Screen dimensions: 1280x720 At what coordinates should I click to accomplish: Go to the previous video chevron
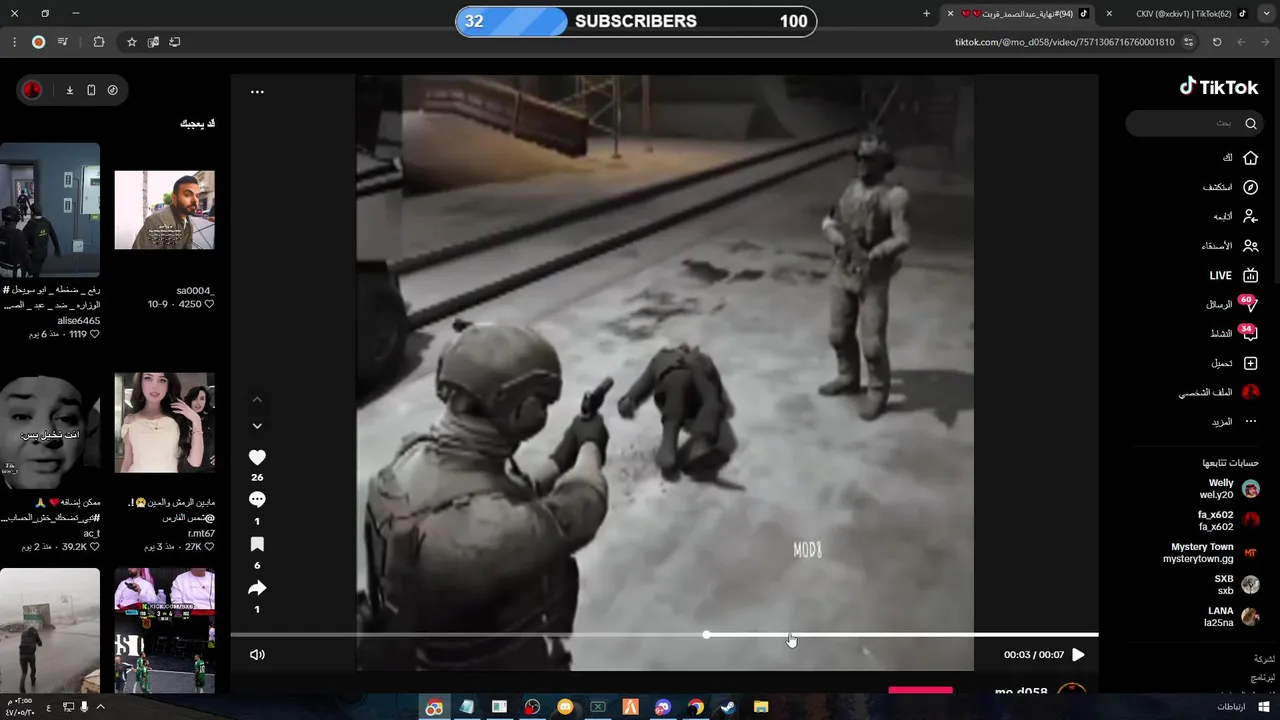(257, 399)
